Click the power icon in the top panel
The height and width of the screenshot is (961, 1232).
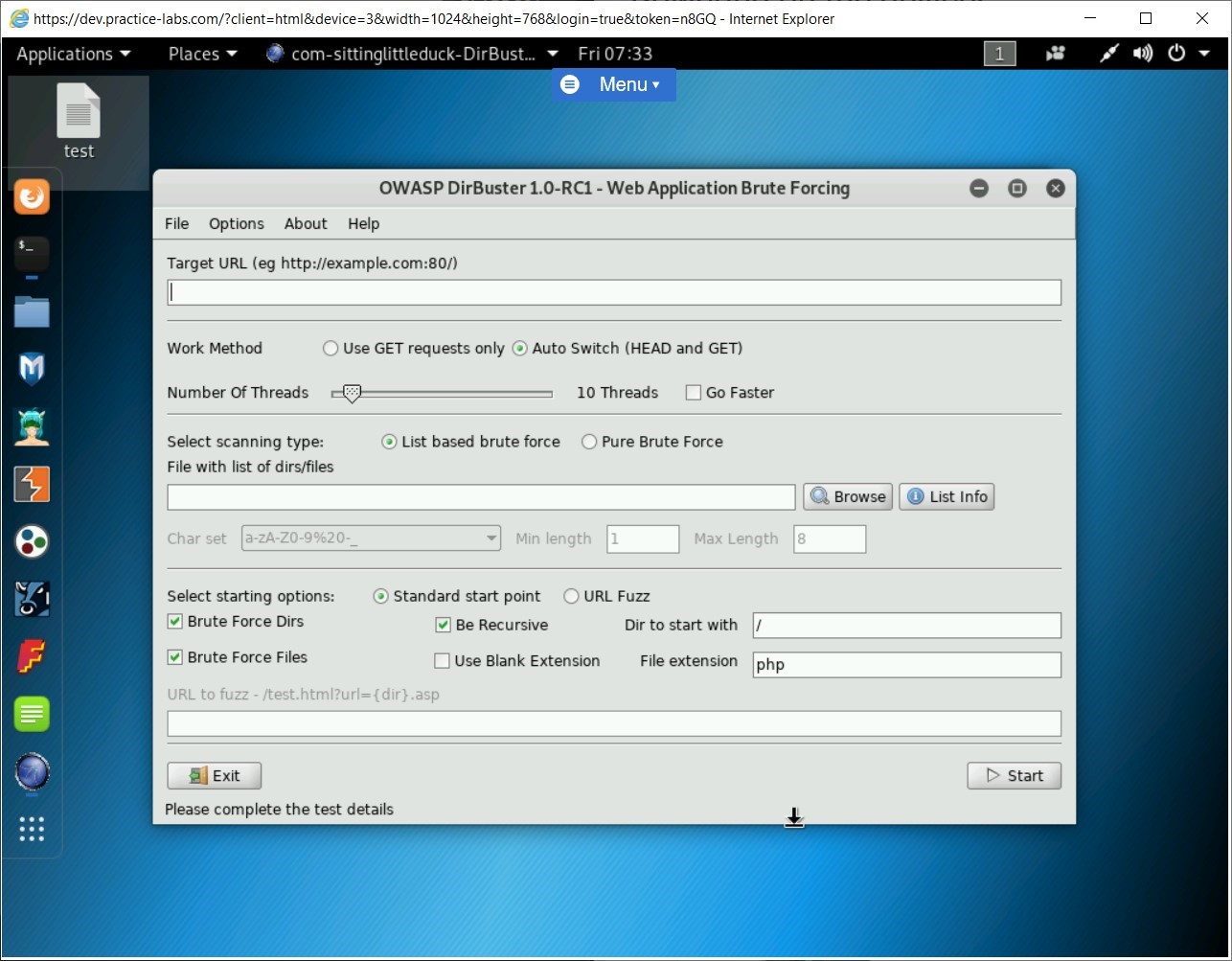pos(1176,54)
